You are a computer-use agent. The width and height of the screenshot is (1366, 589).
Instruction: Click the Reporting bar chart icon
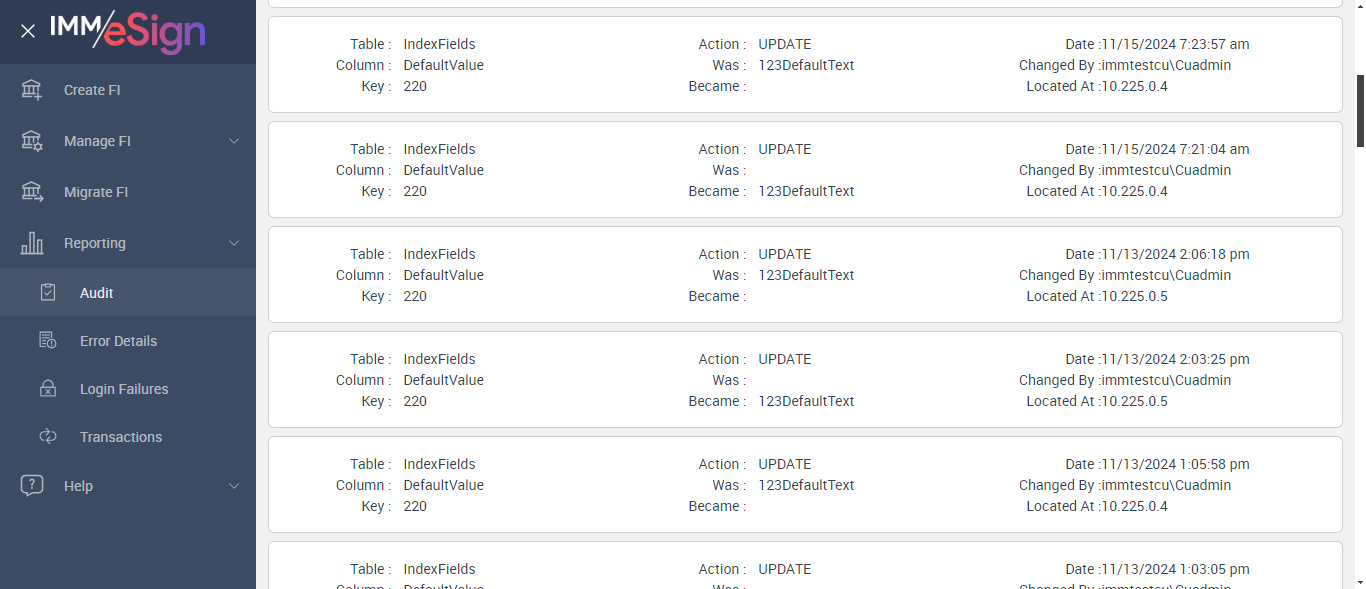(32, 243)
